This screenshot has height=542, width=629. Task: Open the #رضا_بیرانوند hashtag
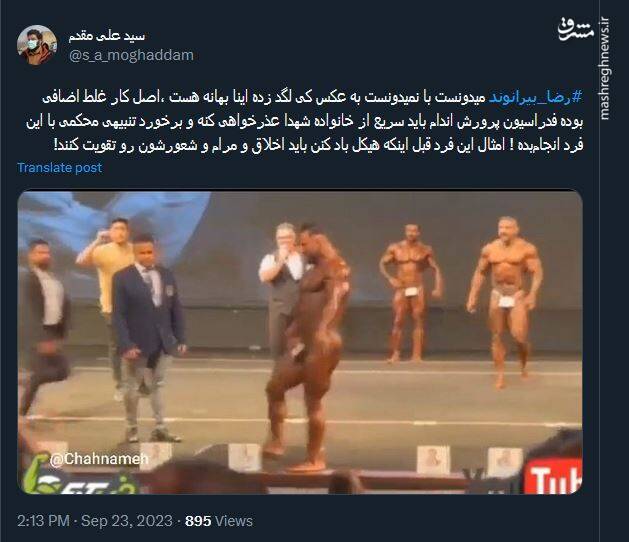(535, 97)
